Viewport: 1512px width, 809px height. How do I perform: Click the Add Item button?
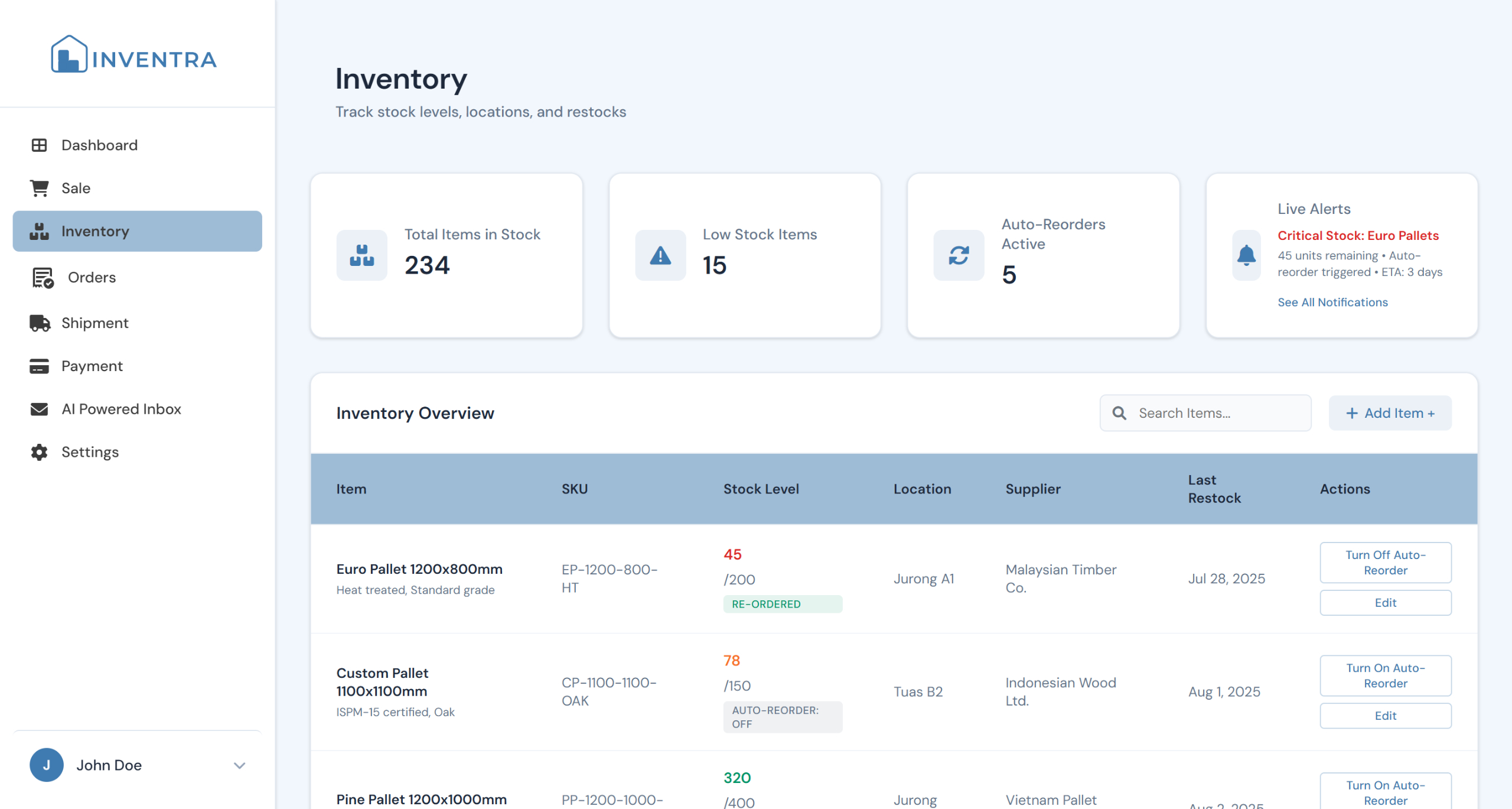click(x=1390, y=412)
